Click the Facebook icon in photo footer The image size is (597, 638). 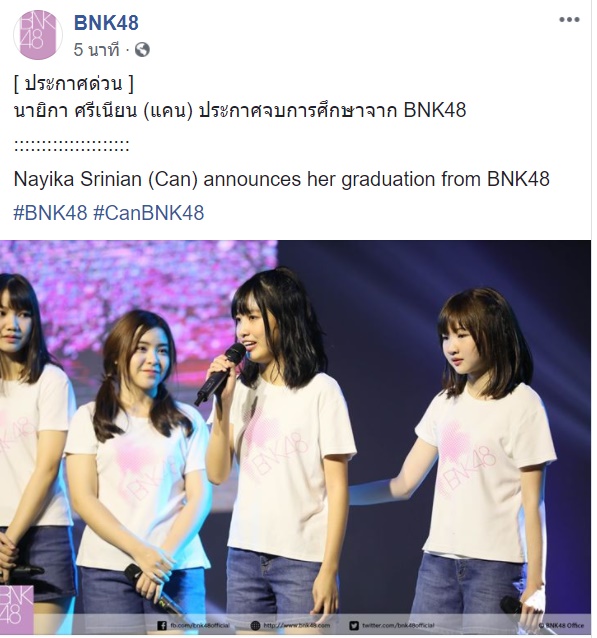pos(162,625)
